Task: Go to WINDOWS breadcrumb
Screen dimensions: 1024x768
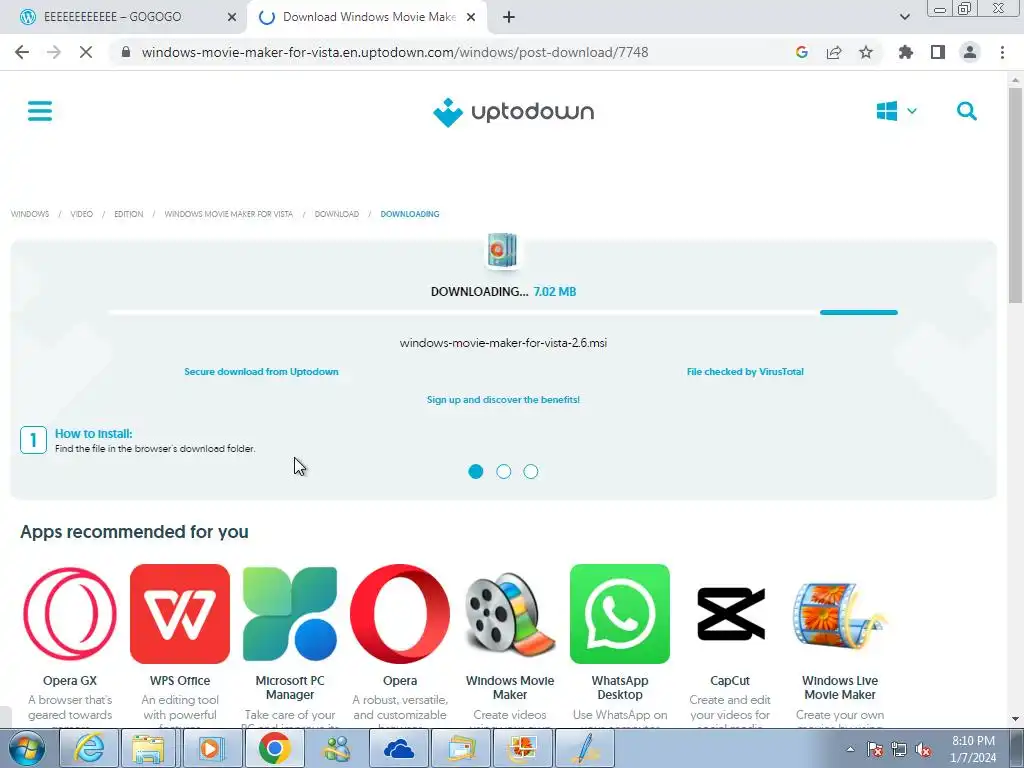Action: (x=30, y=214)
